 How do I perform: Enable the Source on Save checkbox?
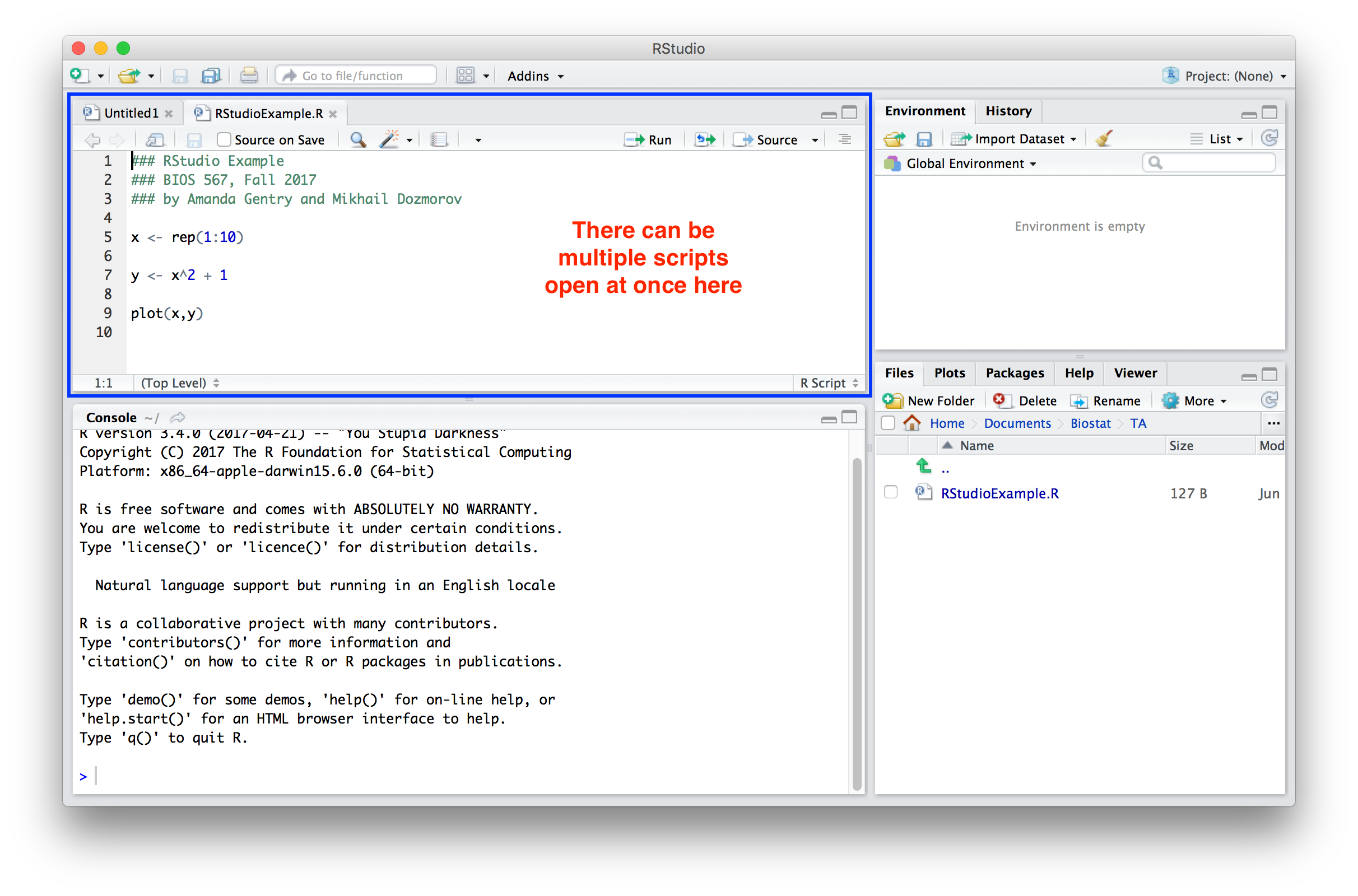click(x=224, y=140)
